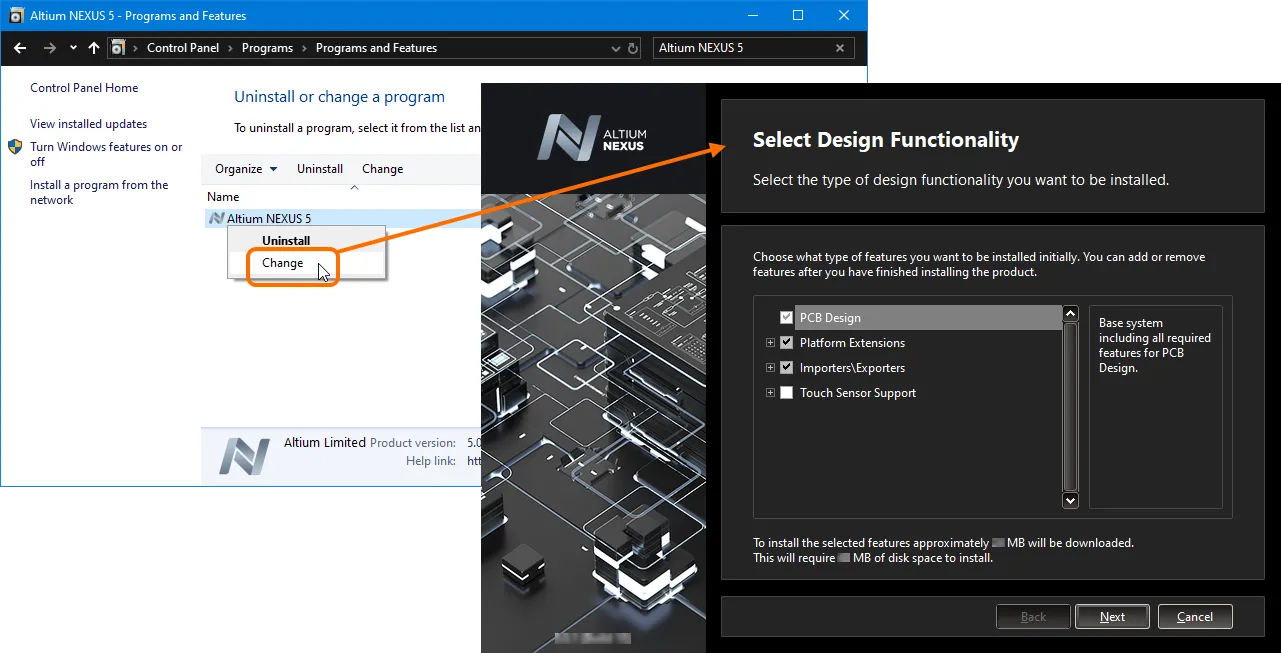Image resolution: width=1281 pixels, height=653 pixels.
Task: Click the feature list vertical scrollbar thumb
Action: click(x=1070, y=407)
